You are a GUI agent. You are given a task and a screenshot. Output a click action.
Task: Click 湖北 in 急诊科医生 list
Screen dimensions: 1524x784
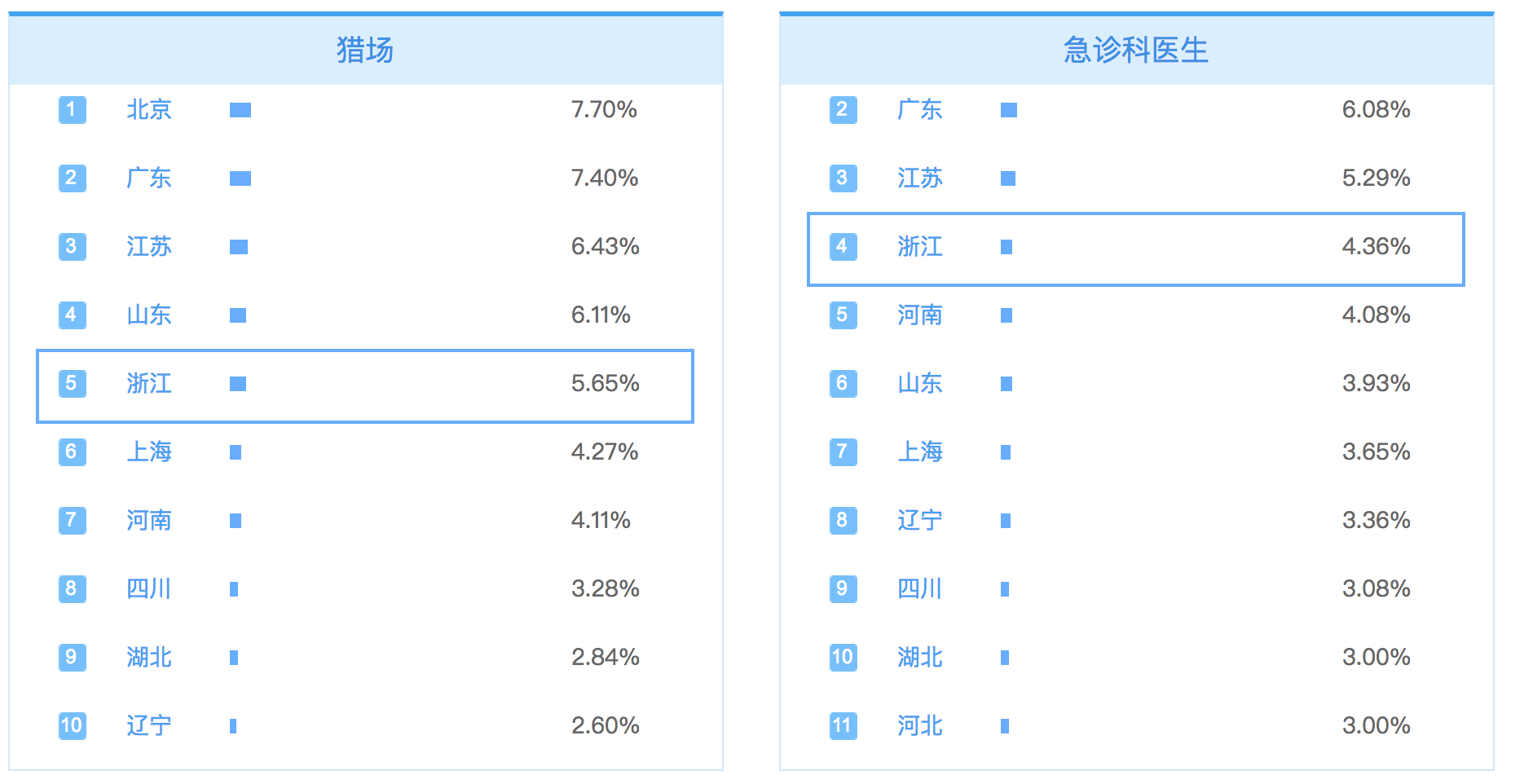coord(920,657)
